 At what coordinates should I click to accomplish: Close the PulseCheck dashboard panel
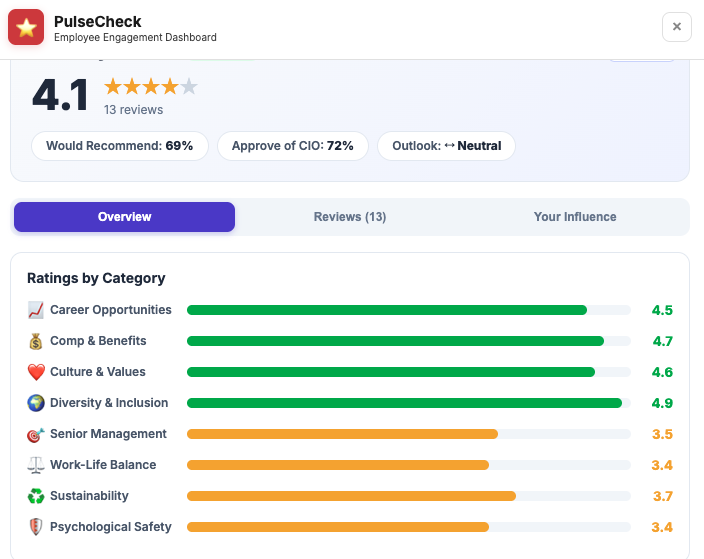coord(676,27)
